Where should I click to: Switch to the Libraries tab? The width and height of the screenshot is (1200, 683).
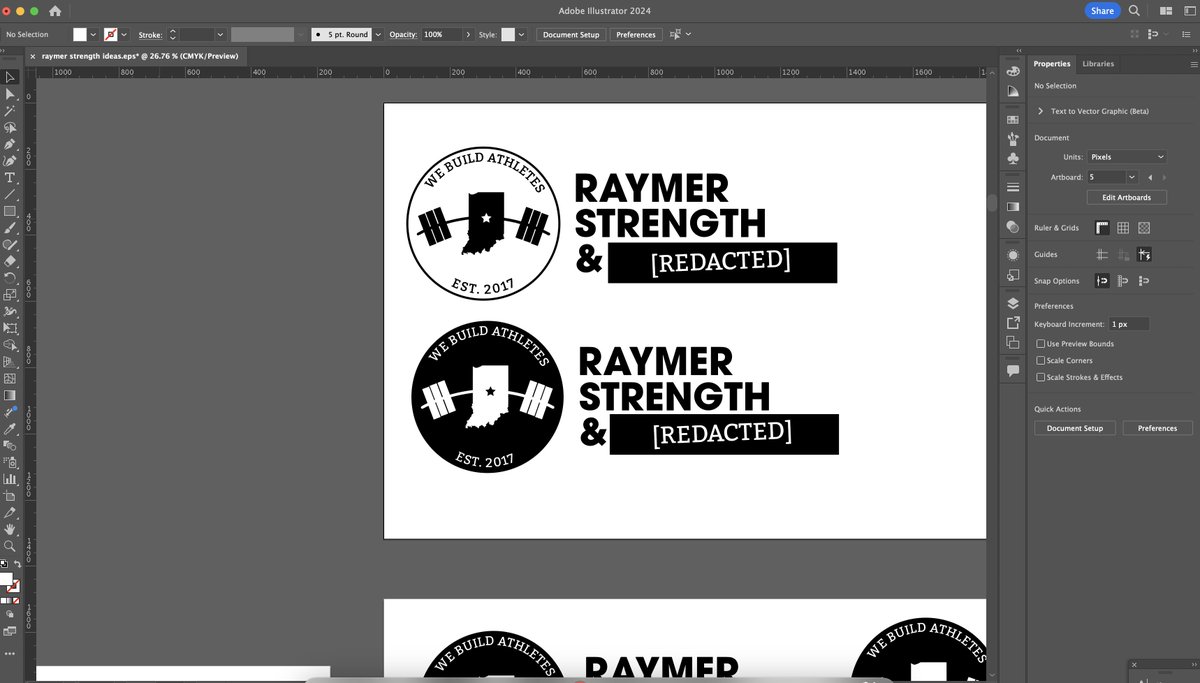click(x=1098, y=64)
